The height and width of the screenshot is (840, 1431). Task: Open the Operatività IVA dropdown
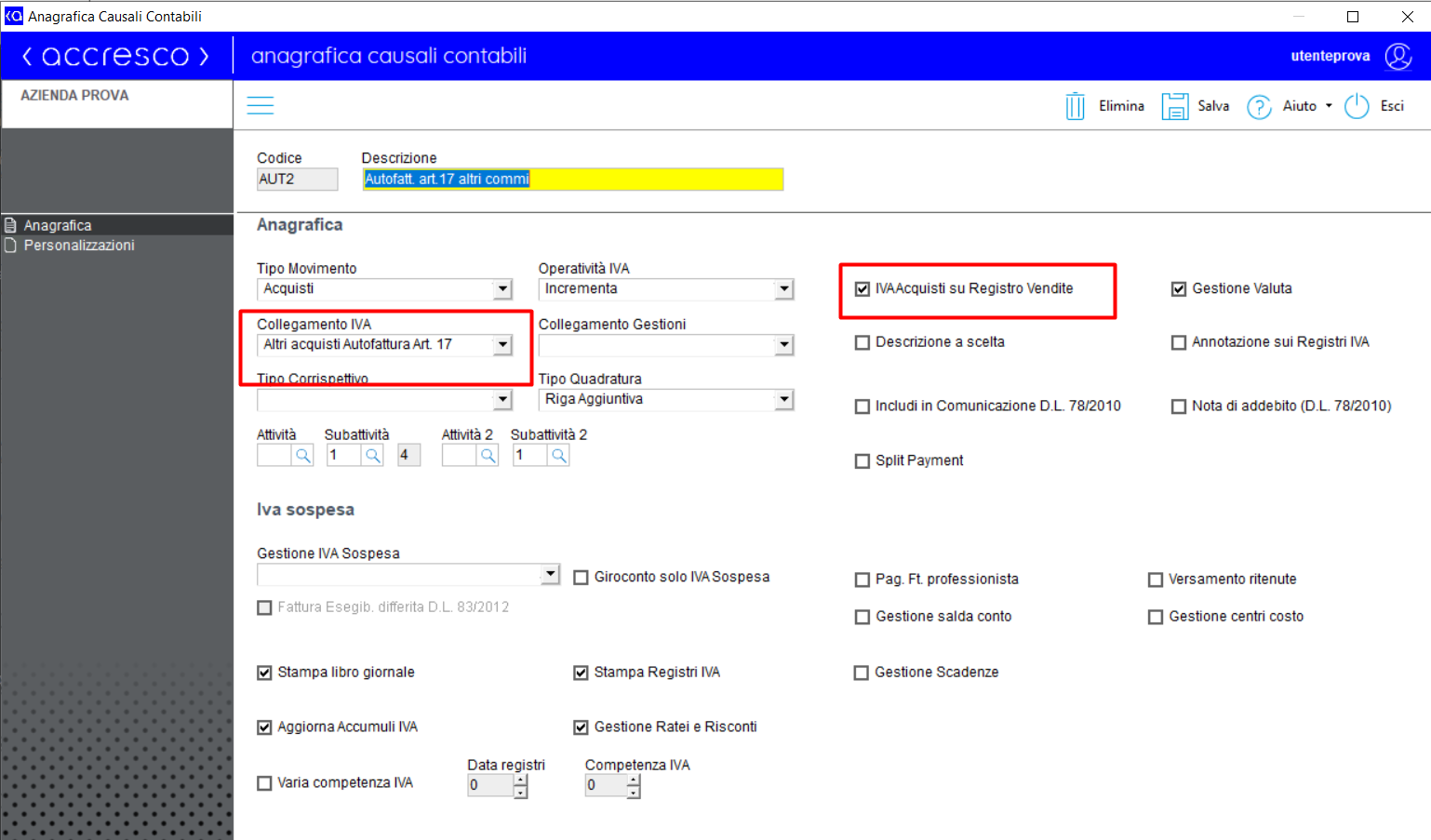784,289
